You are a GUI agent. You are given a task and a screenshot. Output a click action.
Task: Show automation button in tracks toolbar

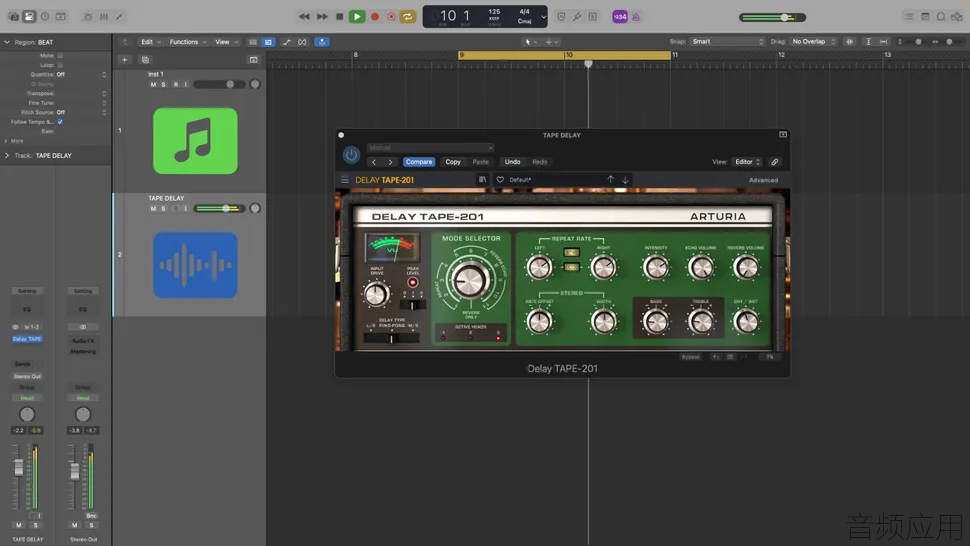tap(286, 42)
